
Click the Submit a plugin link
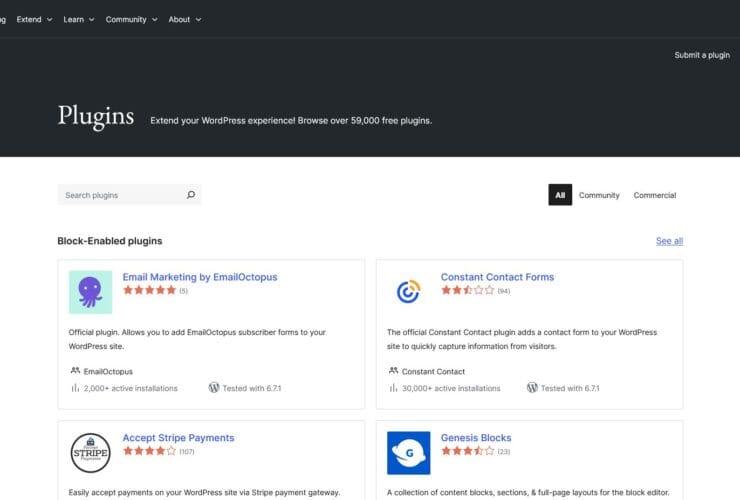coord(702,55)
